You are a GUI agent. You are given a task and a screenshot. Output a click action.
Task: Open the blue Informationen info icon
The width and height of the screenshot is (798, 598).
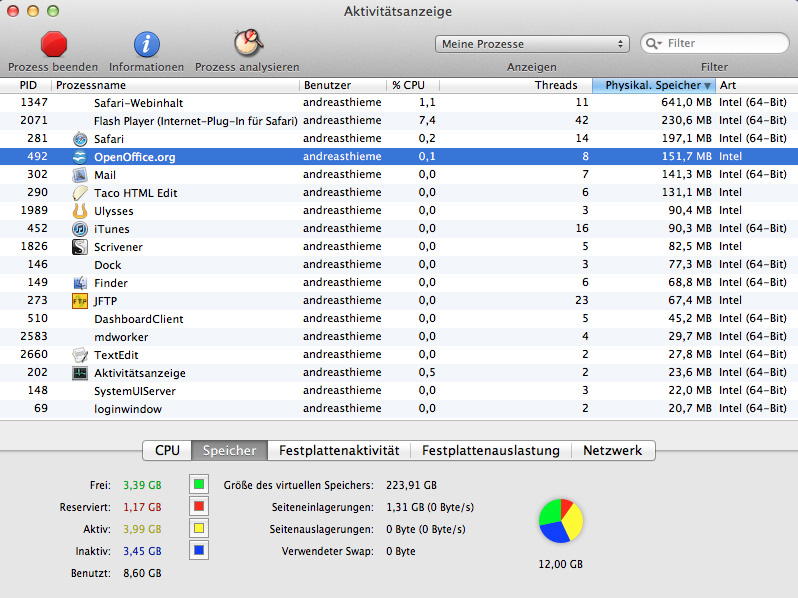[147, 44]
